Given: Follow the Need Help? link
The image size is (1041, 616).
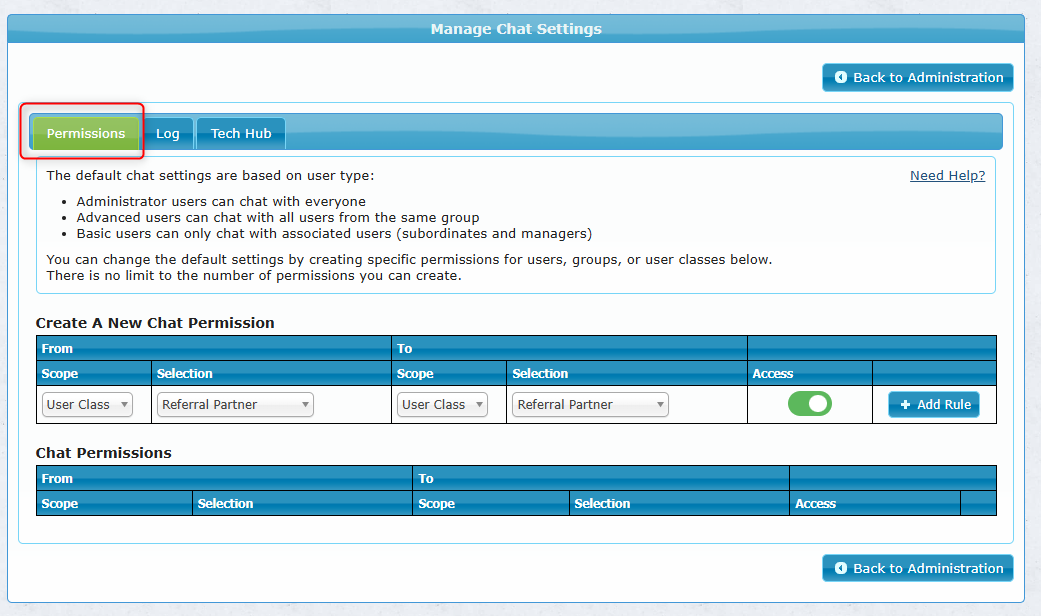Looking at the screenshot, I should [x=947, y=176].
